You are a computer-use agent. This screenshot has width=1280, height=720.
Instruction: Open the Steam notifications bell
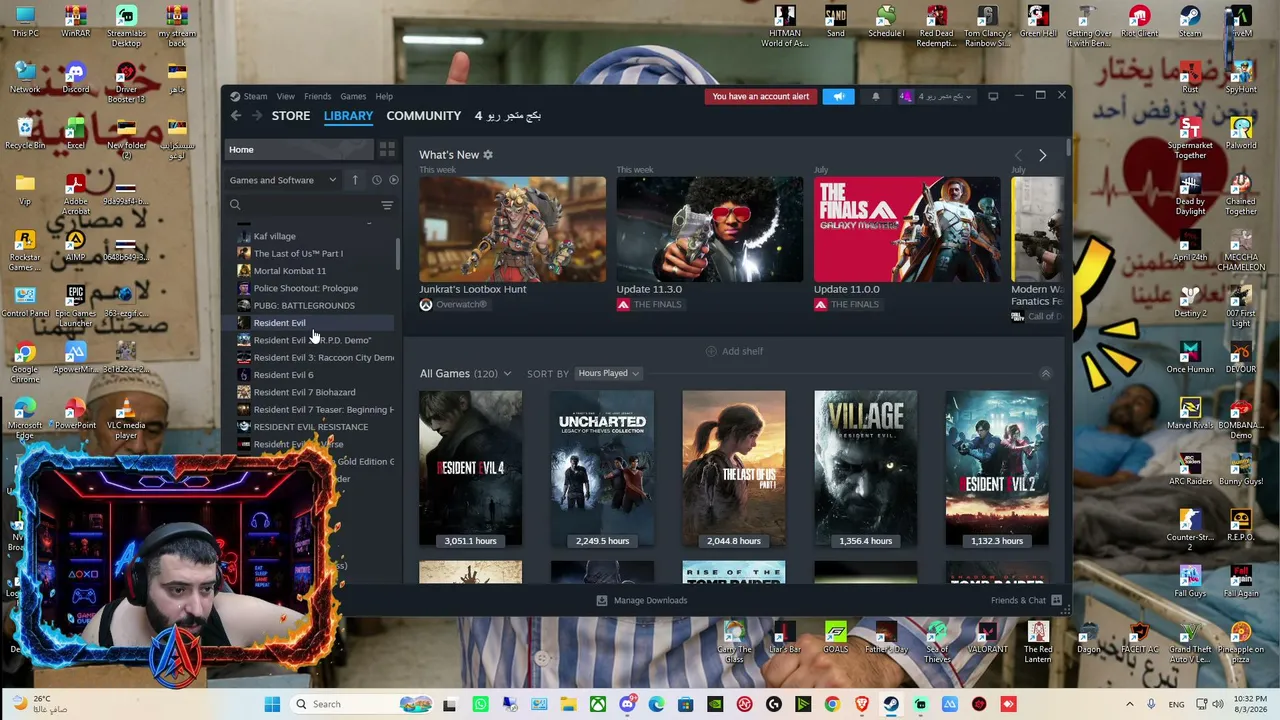point(876,96)
